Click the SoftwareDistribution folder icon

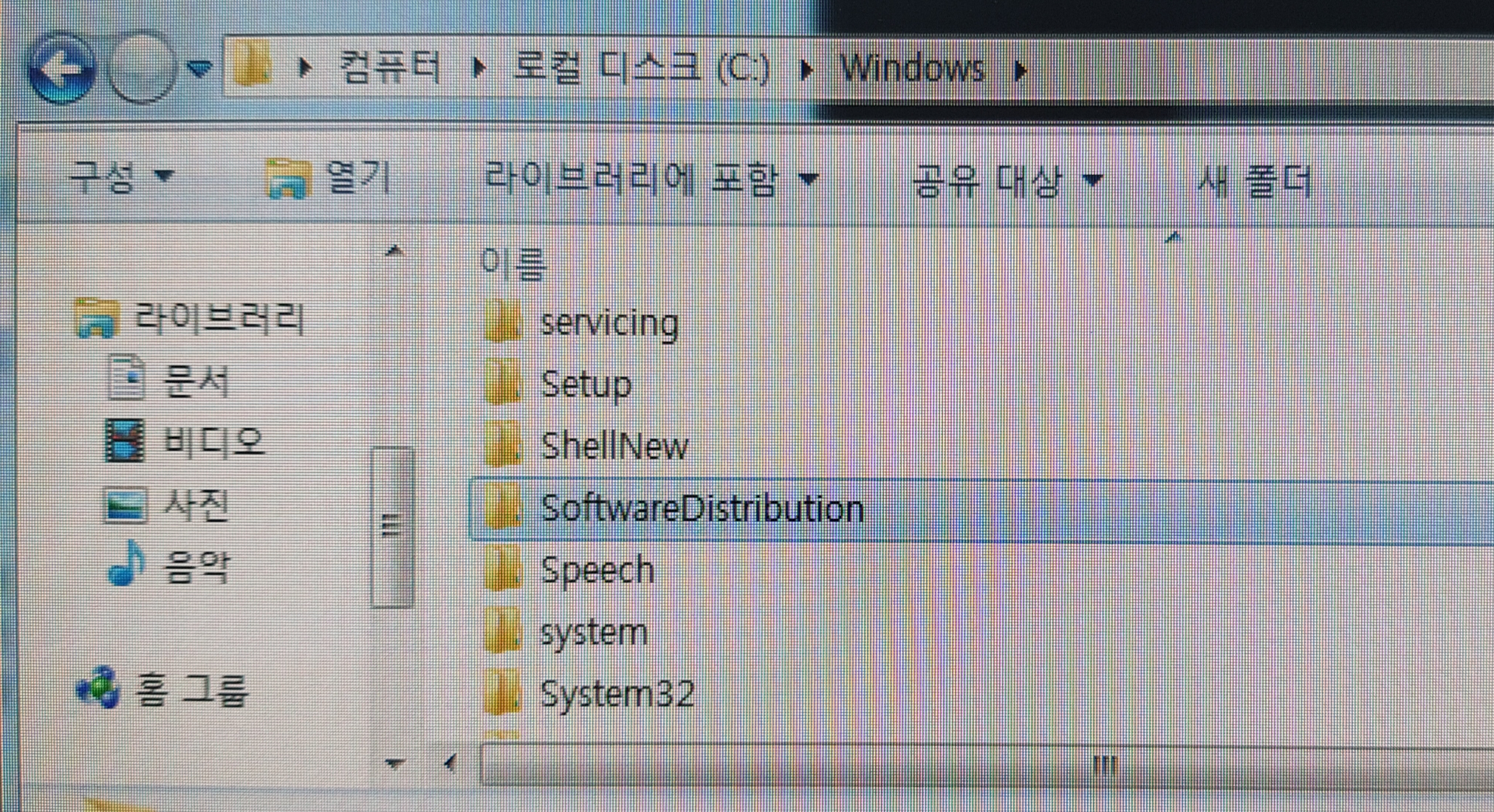click(x=504, y=507)
